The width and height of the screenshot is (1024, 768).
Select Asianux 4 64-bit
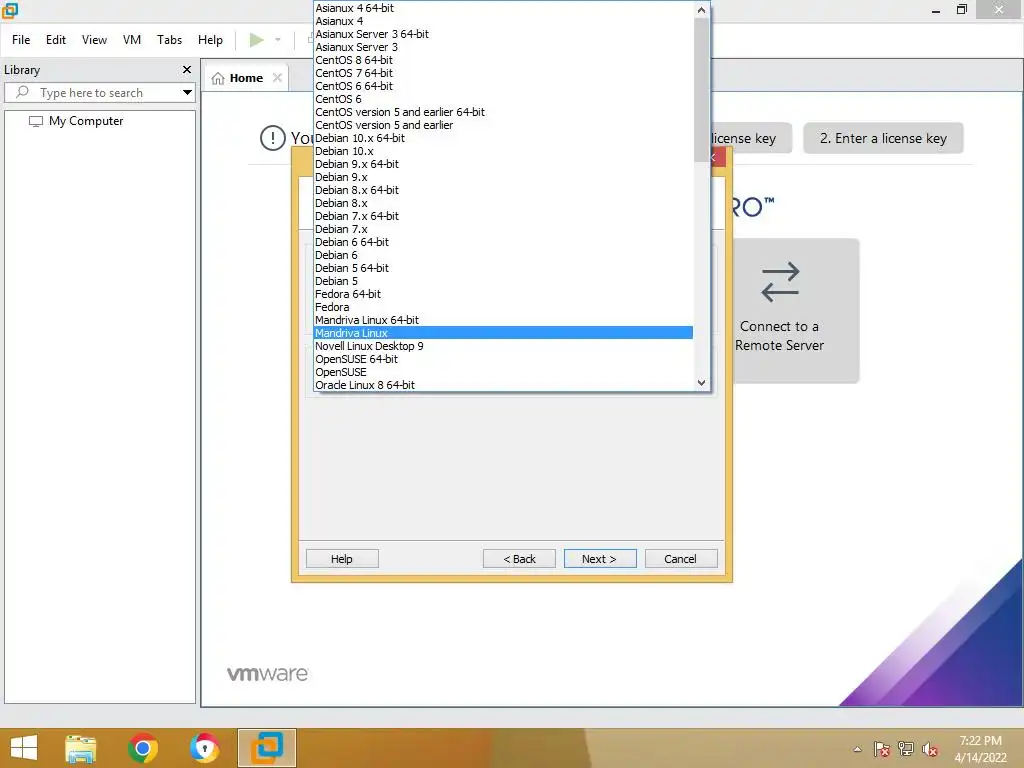coord(503,8)
